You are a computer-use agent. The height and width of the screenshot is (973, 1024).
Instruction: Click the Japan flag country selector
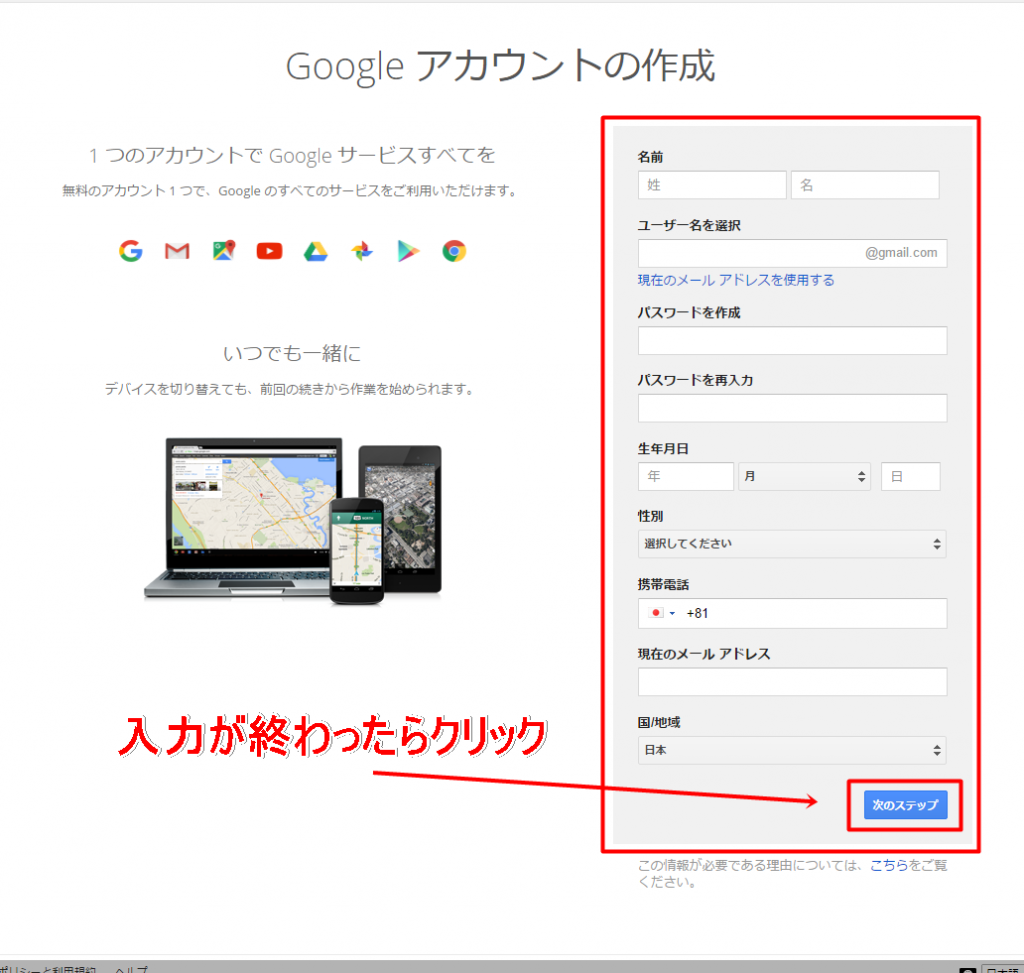[x=662, y=613]
